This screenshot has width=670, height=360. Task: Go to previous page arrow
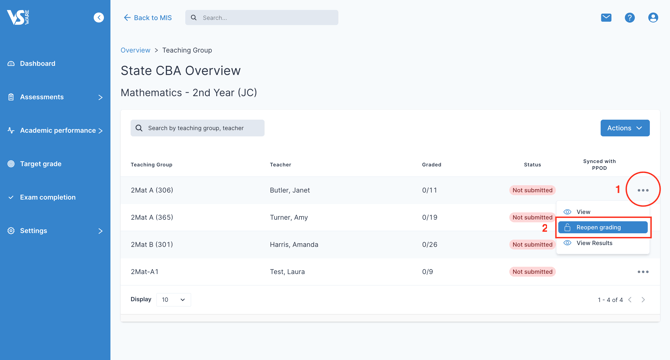coord(630,300)
